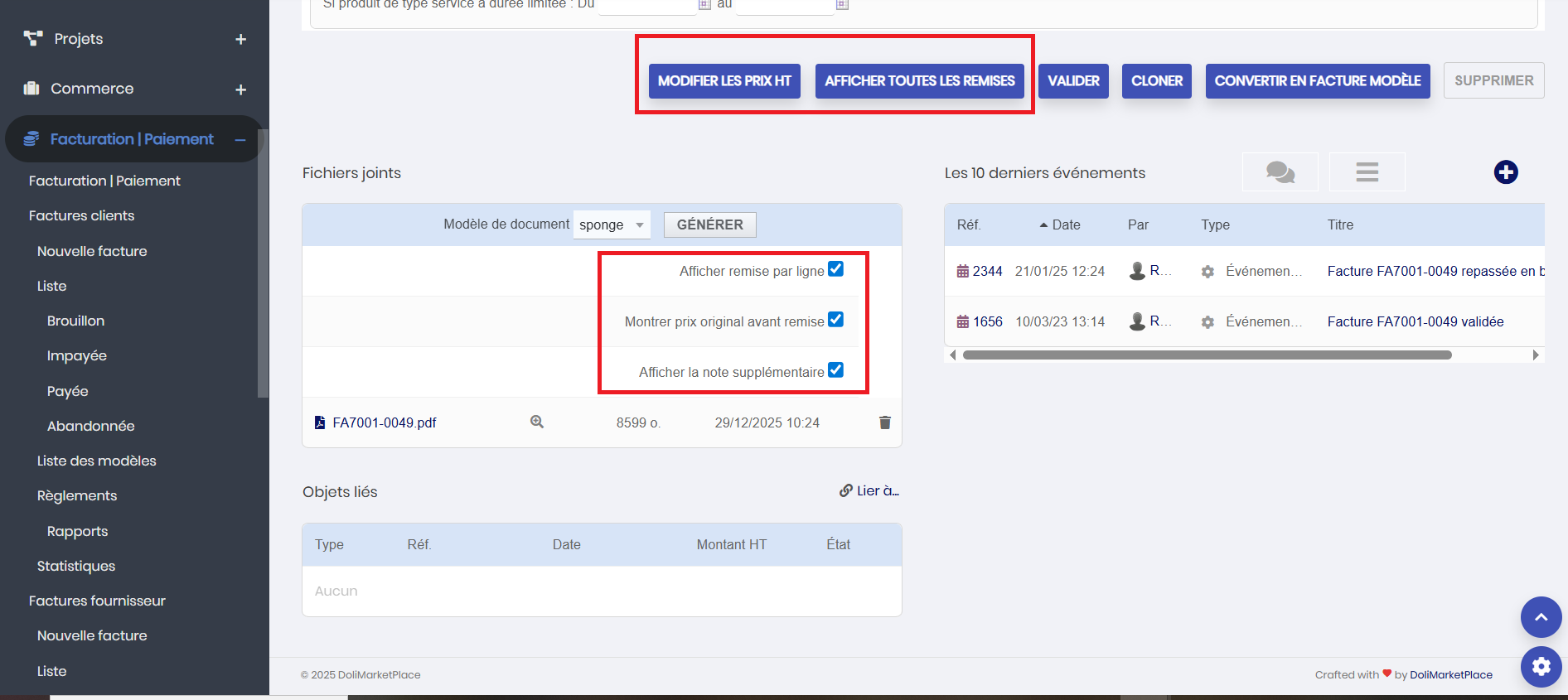This screenshot has height=700, width=1568.
Task: Toggle Afficher remise par ligne checkbox
Action: (x=836, y=269)
